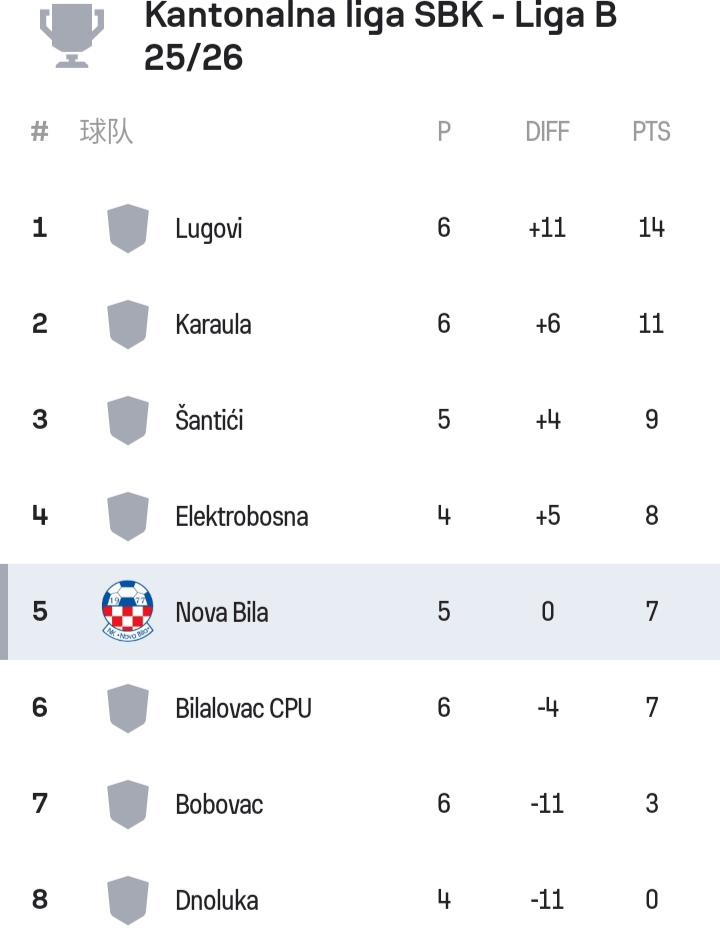The height and width of the screenshot is (937, 720).
Task: Click the P matches-played column header
Action: (444, 132)
